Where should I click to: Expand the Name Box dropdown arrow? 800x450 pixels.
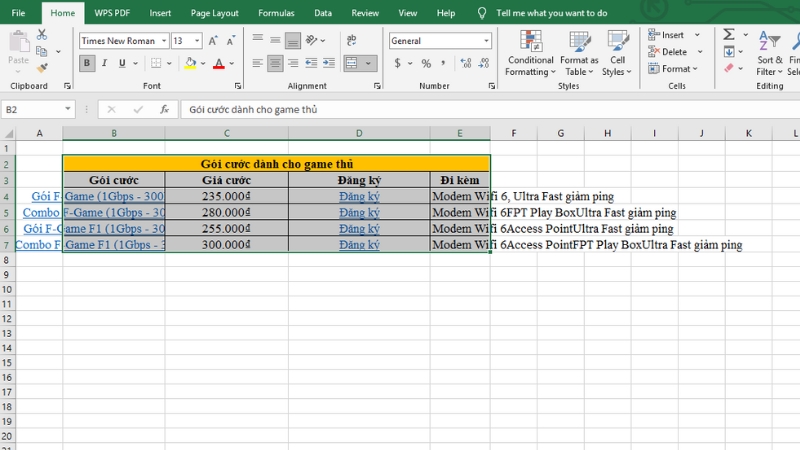tap(68, 109)
